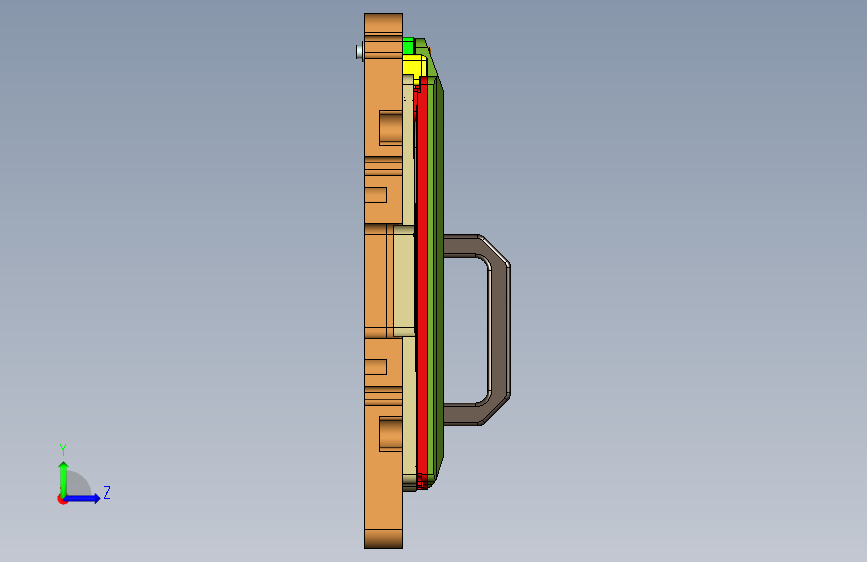Click the "Y" axis label
This screenshot has width=867, height=562.
[63, 450]
